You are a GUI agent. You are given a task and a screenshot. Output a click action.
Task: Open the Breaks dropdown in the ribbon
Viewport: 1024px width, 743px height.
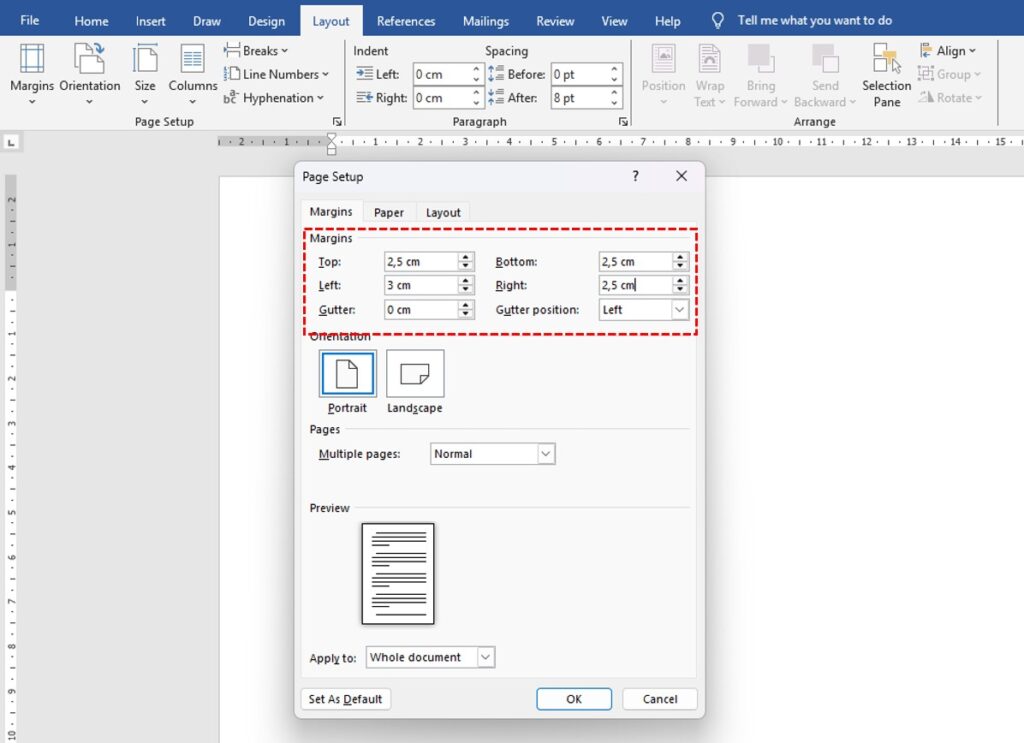(x=256, y=50)
